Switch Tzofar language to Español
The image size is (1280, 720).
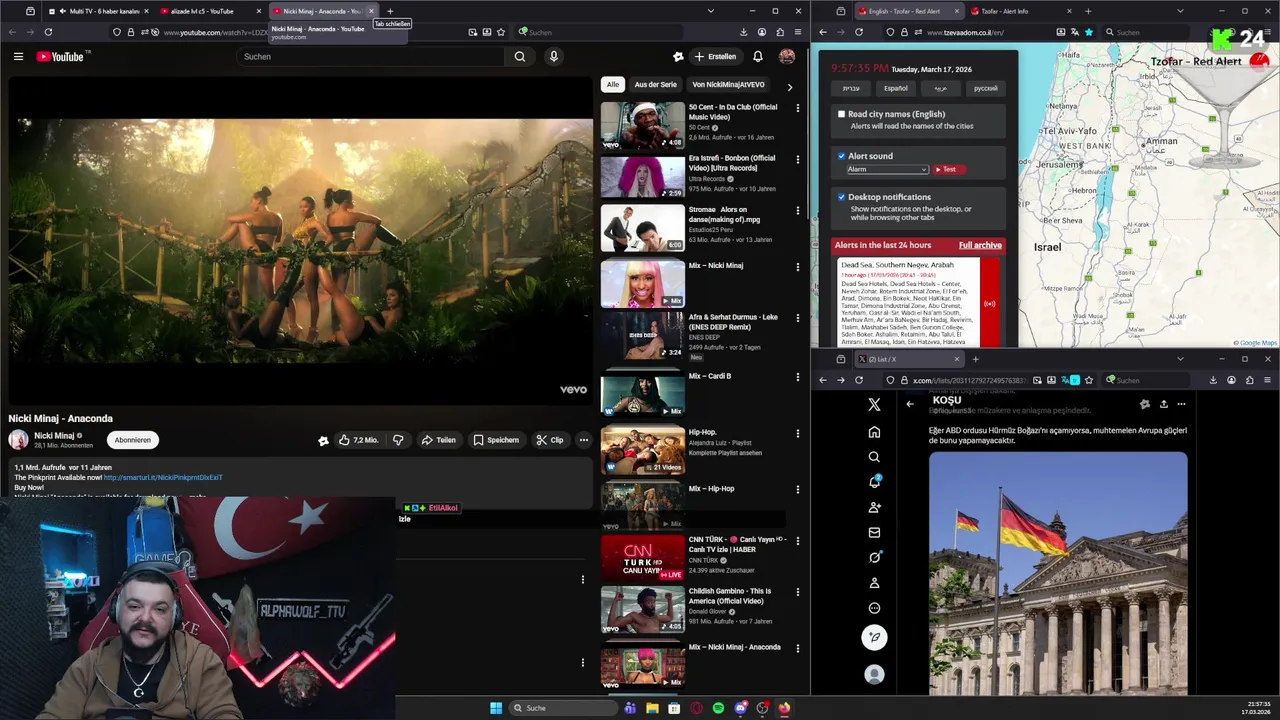point(896,88)
